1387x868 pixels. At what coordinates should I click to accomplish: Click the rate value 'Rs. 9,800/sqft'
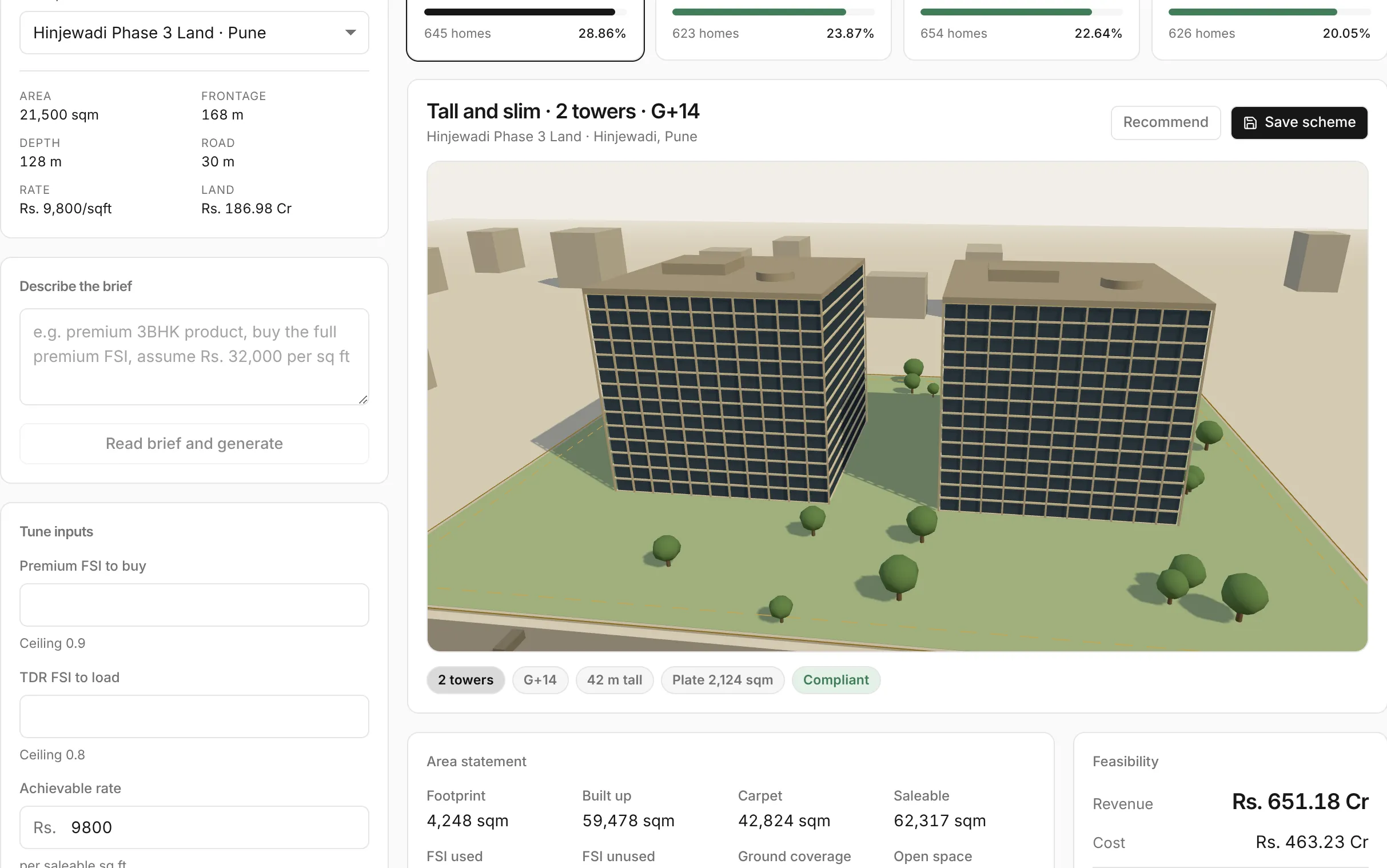point(65,209)
